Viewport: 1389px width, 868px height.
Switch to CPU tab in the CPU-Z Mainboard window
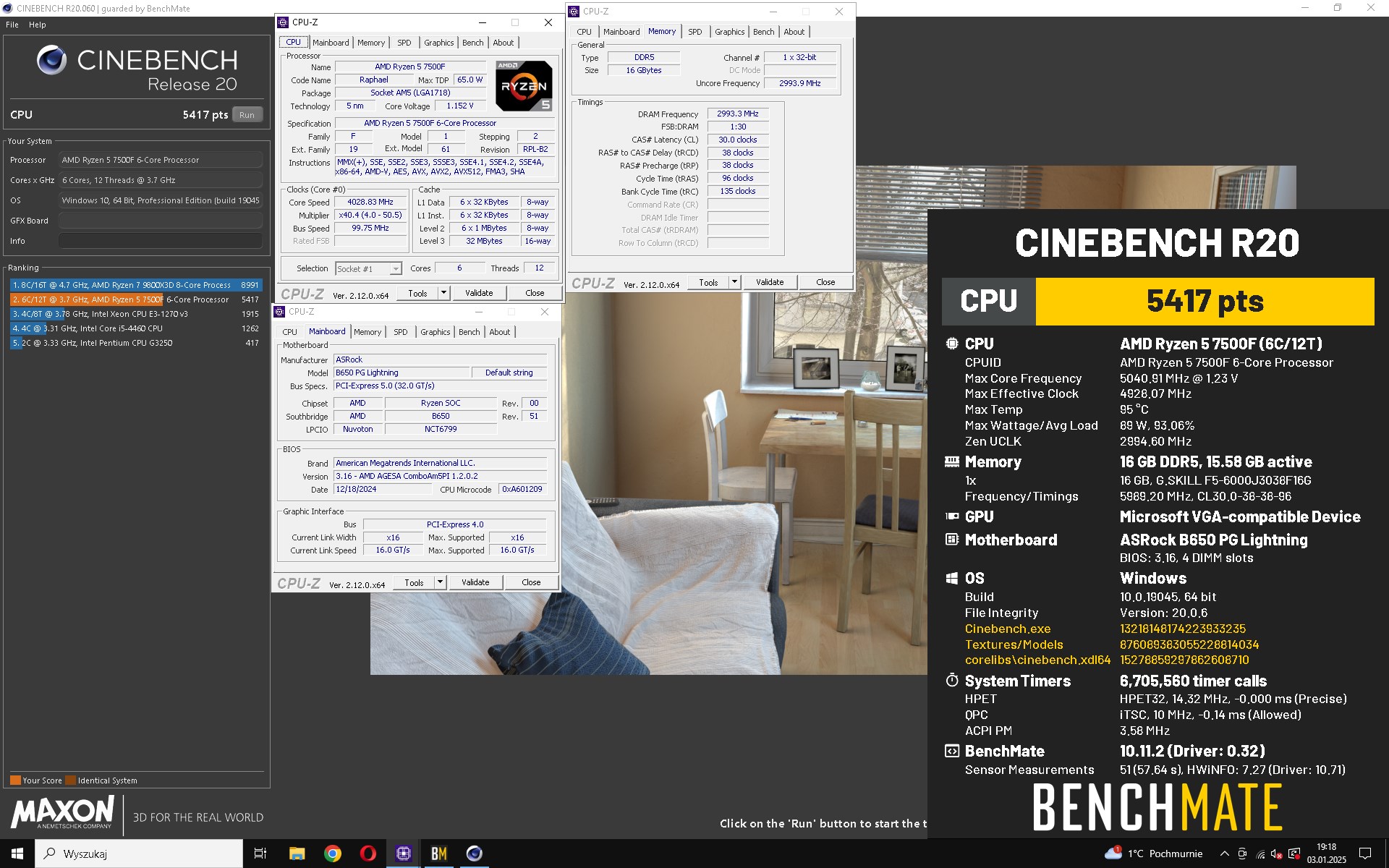tap(290, 332)
